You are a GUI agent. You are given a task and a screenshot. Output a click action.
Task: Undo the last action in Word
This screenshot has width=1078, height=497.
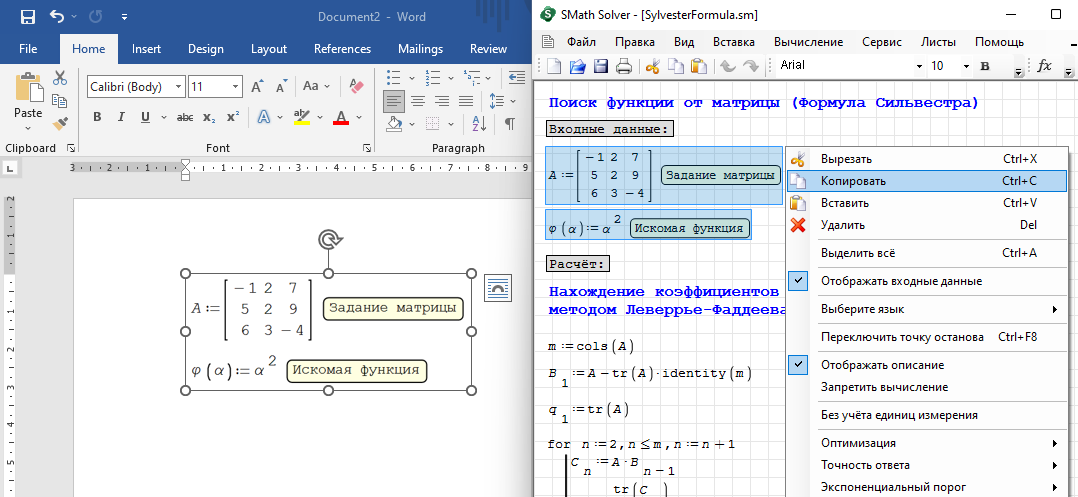(56, 16)
